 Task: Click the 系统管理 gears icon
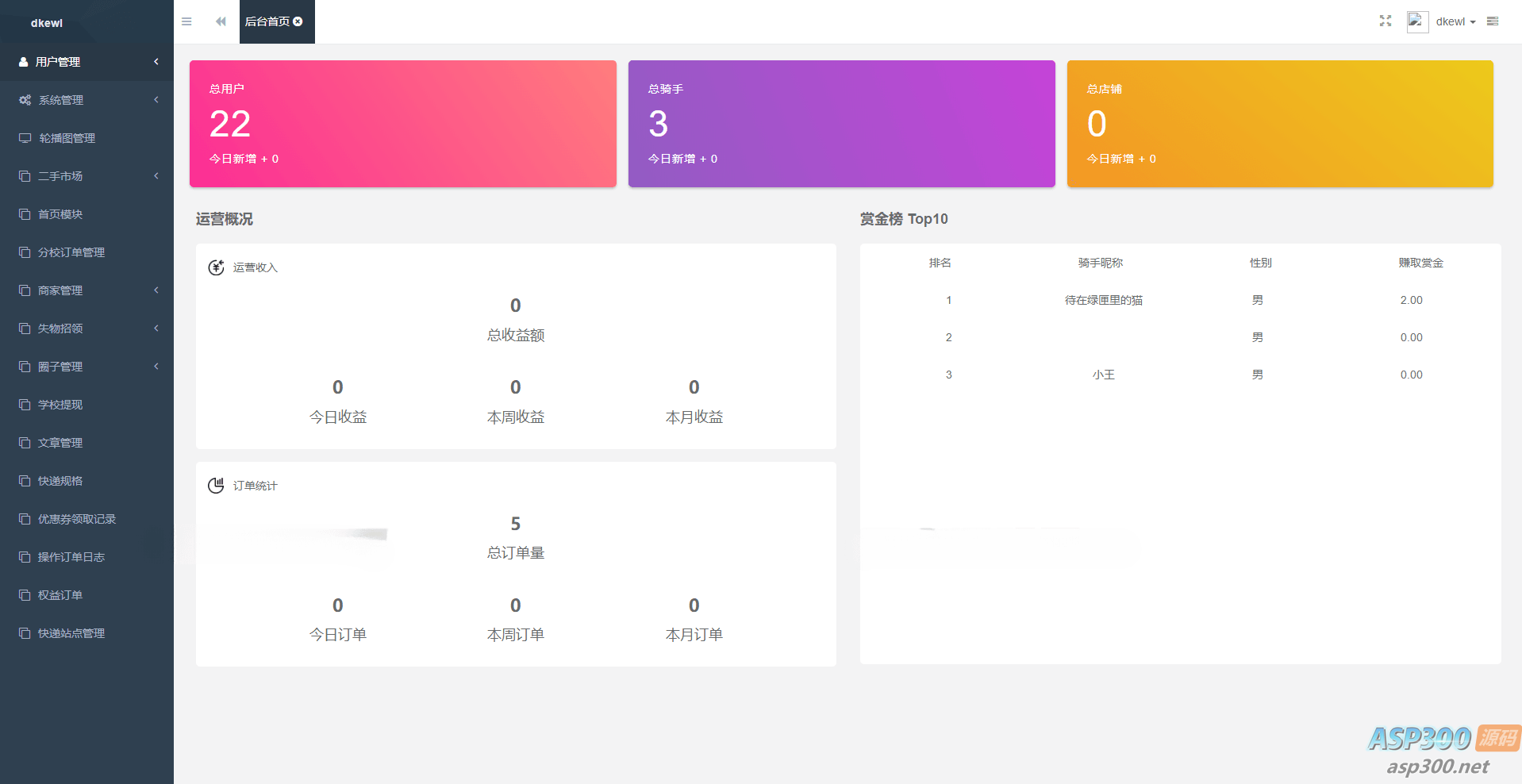[25, 100]
